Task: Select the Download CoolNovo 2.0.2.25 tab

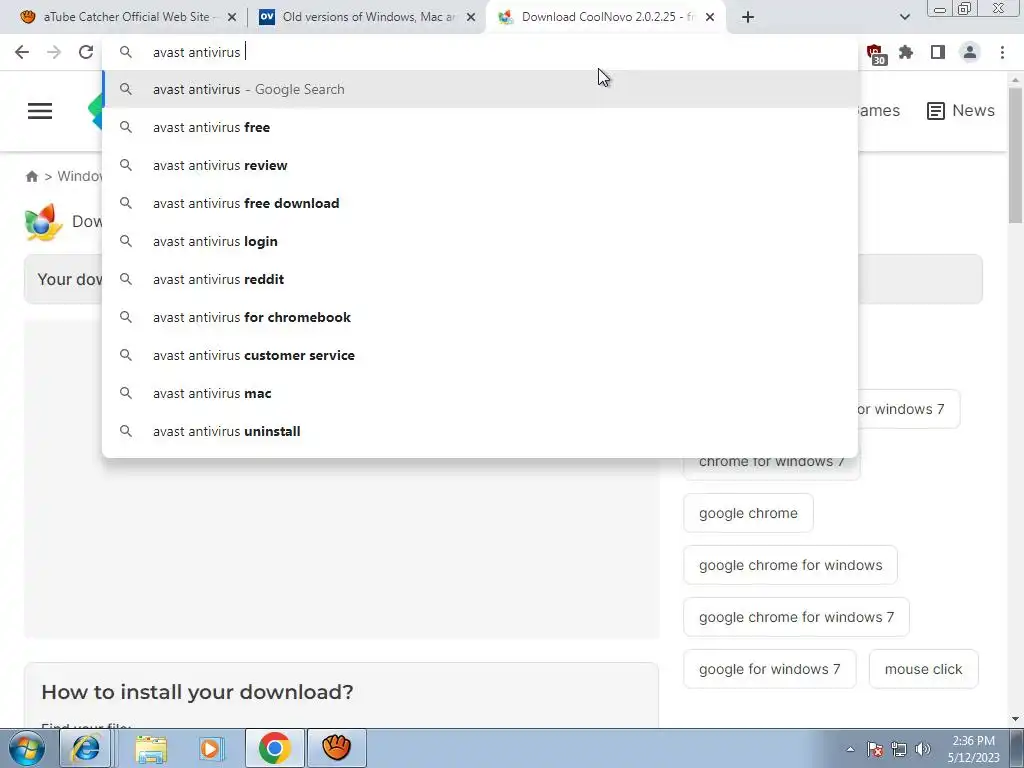Action: (x=607, y=17)
